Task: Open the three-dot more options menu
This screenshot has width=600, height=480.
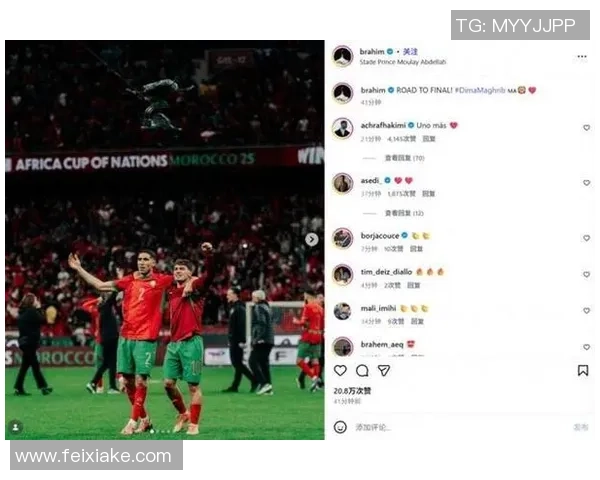Action: [x=582, y=57]
